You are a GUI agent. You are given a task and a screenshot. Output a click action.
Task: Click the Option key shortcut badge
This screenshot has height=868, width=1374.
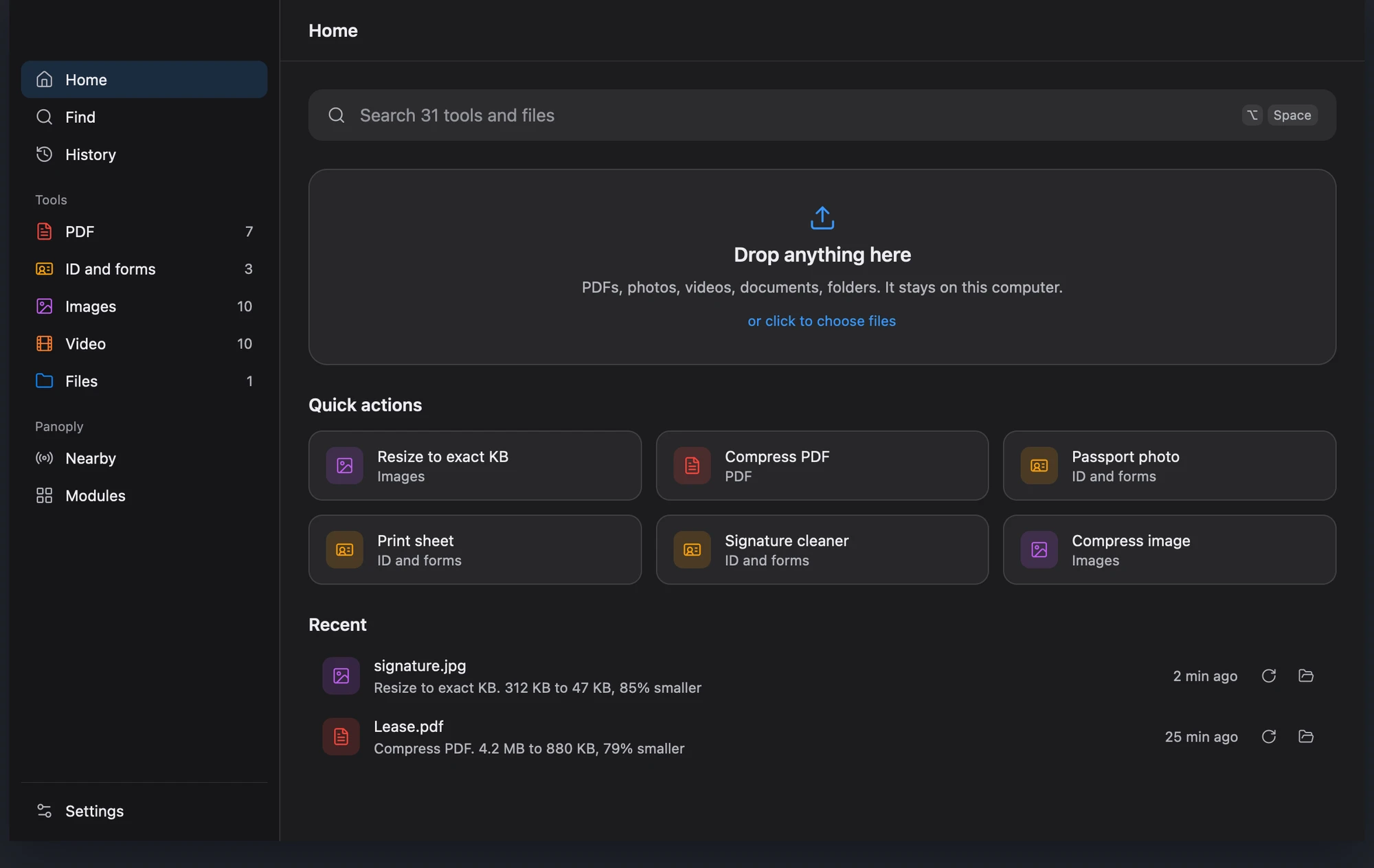[x=1252, y=115]
